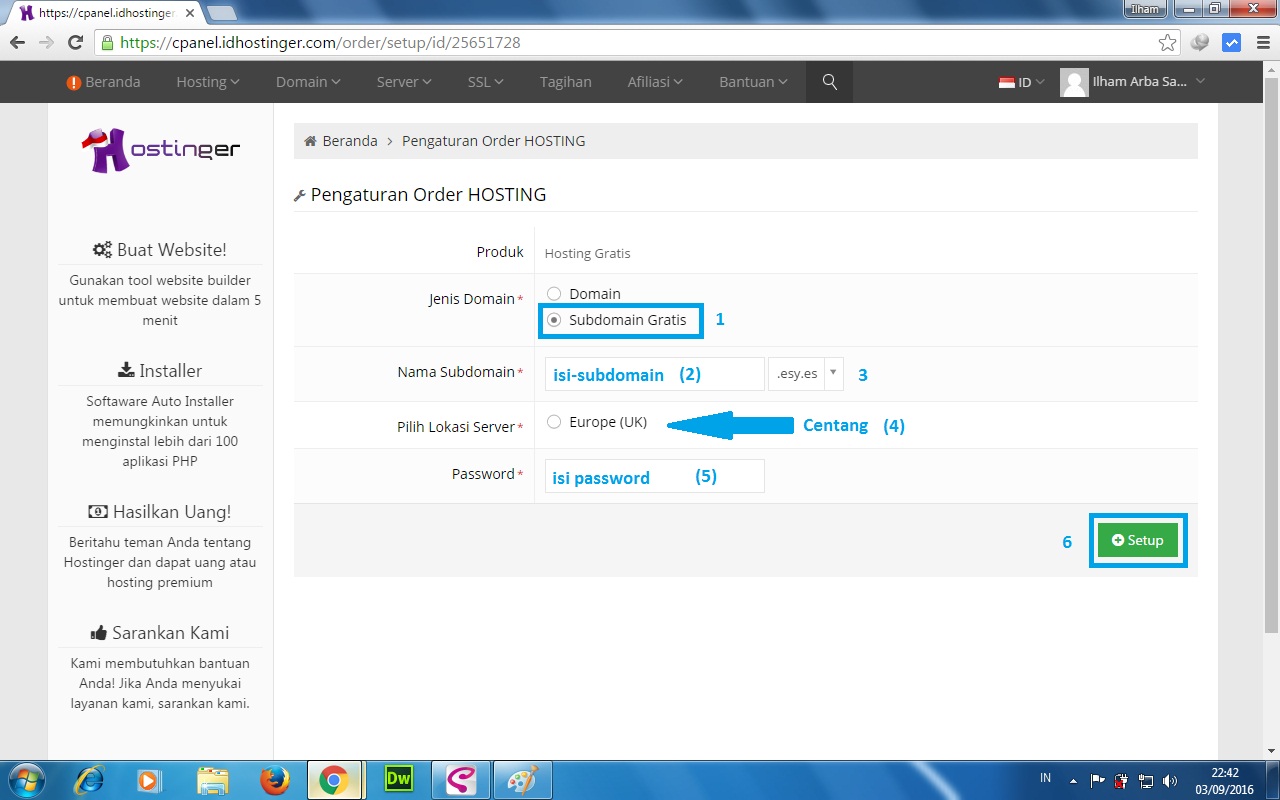Click the Password input field
This screenshot has width=1280, height=800.
(655, 476)
